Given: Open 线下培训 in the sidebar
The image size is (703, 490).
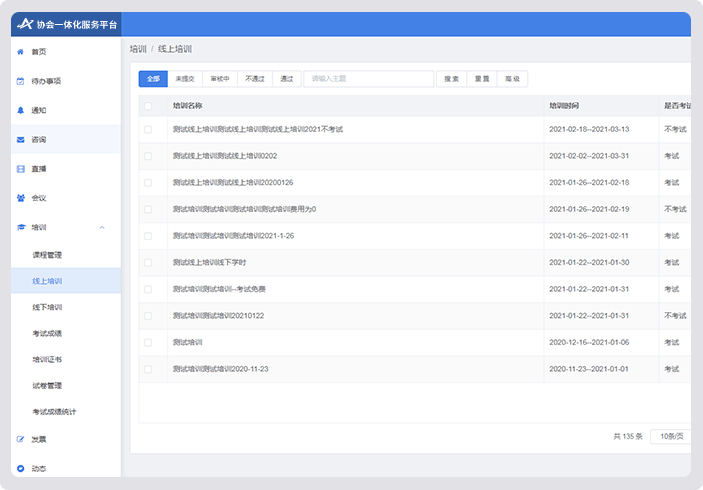Looking at the screenshot, I should (47, 307).
